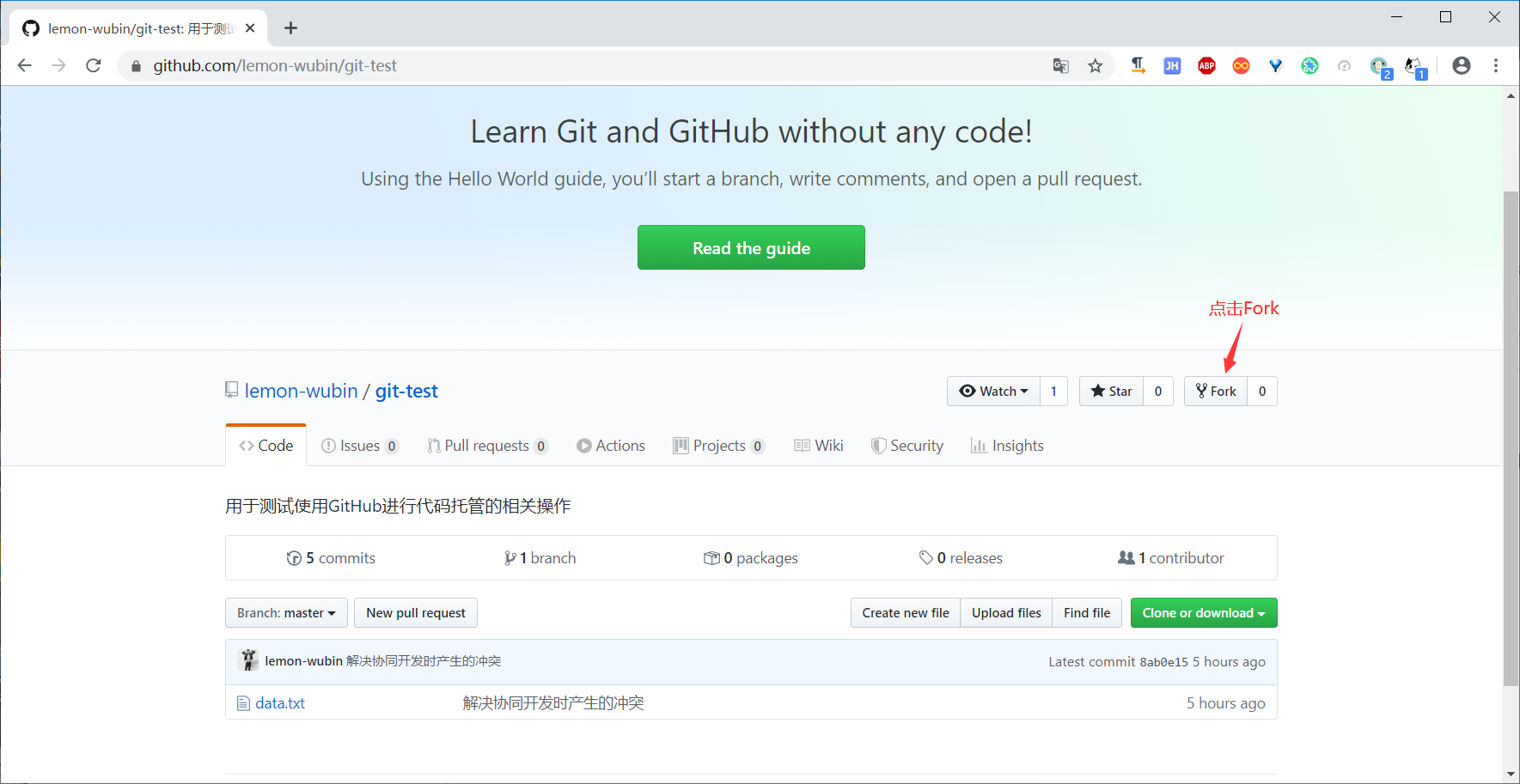
Task: Click the extension icon with badge 2
Action: coord(1380,68)
